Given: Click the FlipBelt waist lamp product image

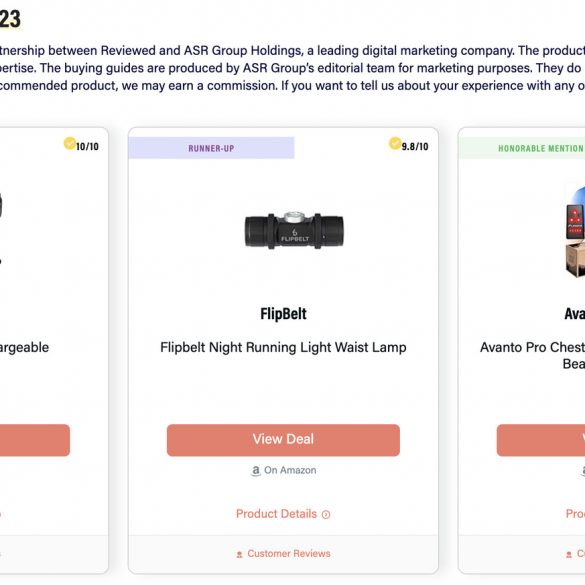Looking at the screenshot, I should point(294,230).
